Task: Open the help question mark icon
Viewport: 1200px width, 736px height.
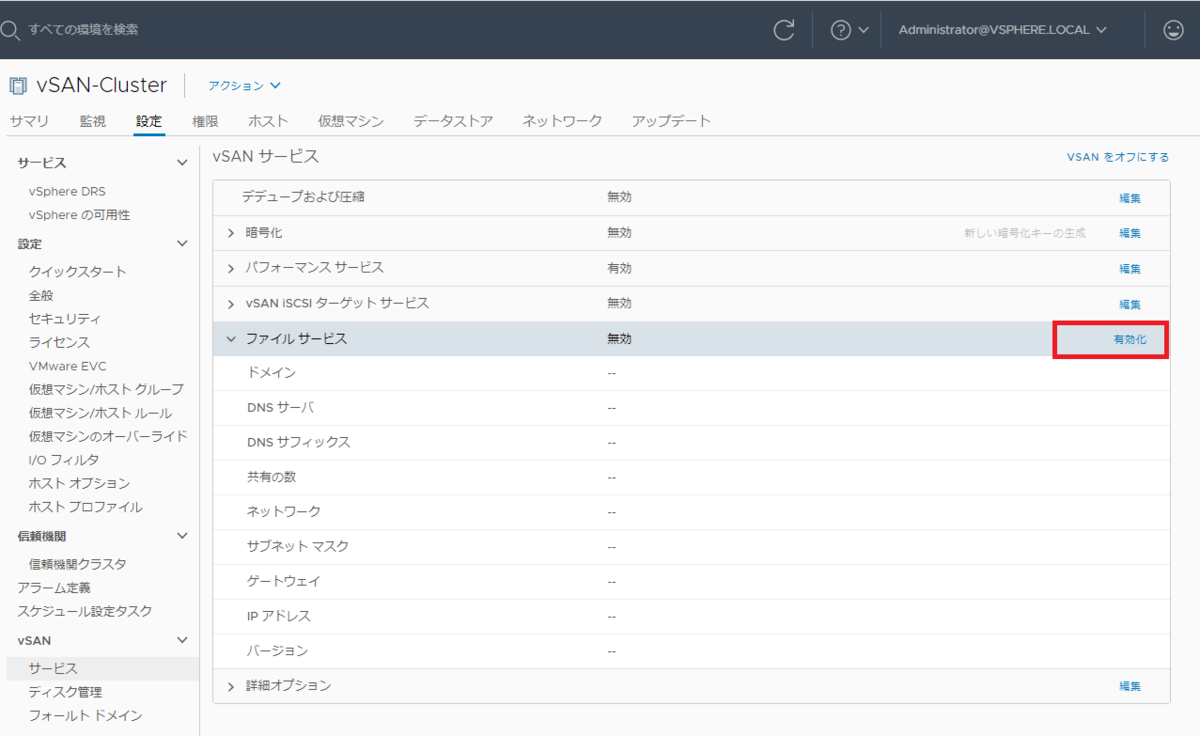Action: click(x=841, y=30)
